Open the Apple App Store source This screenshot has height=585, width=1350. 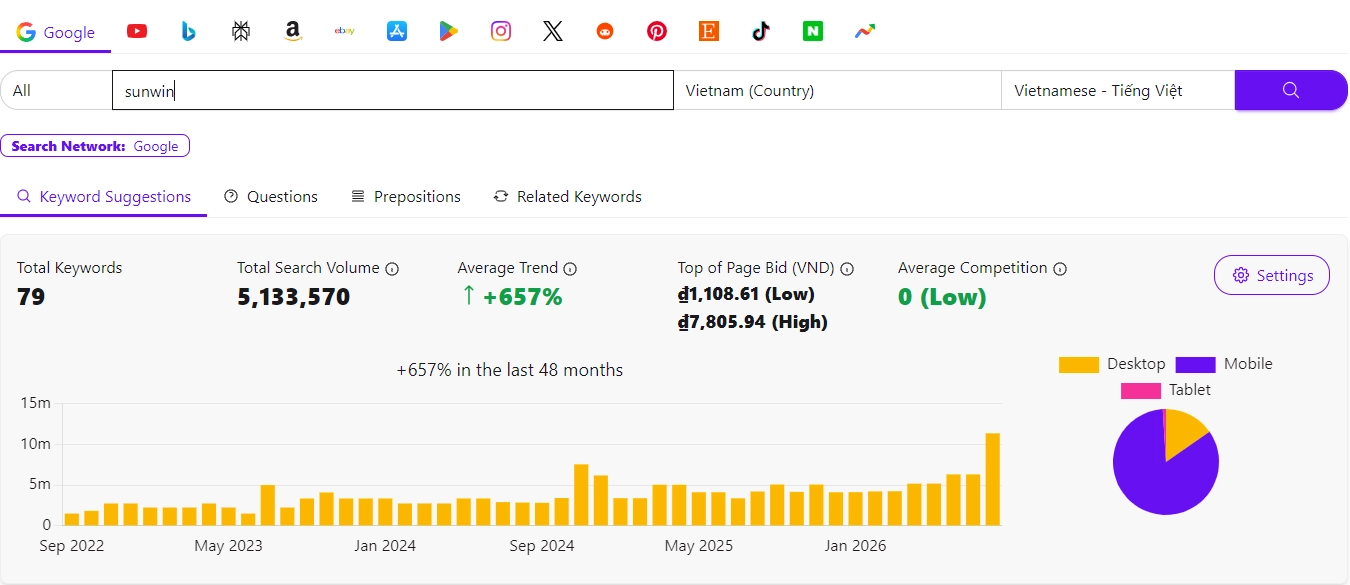(x=397, y=31)
